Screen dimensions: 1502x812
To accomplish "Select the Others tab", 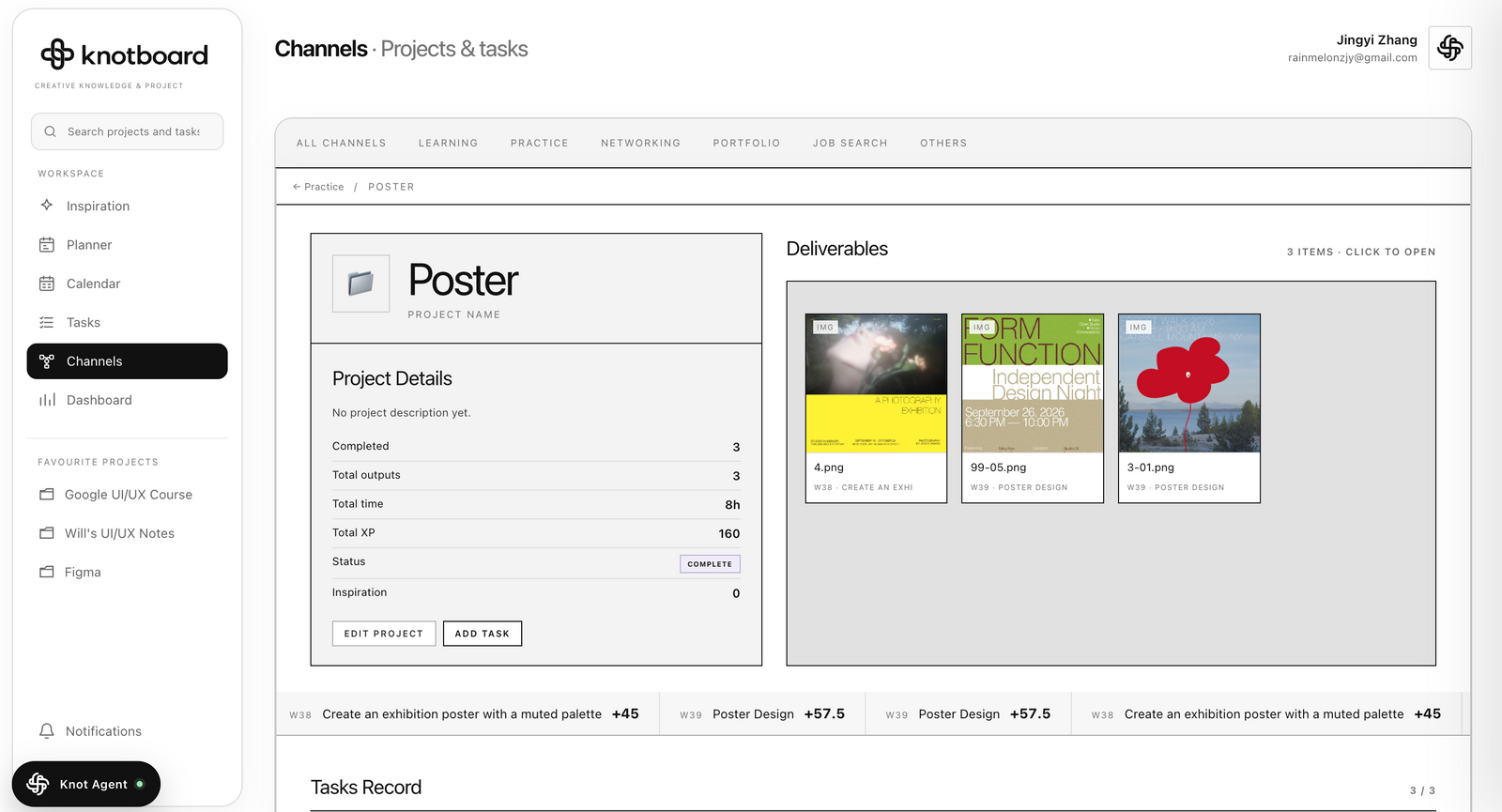I will tap(943, 143).
